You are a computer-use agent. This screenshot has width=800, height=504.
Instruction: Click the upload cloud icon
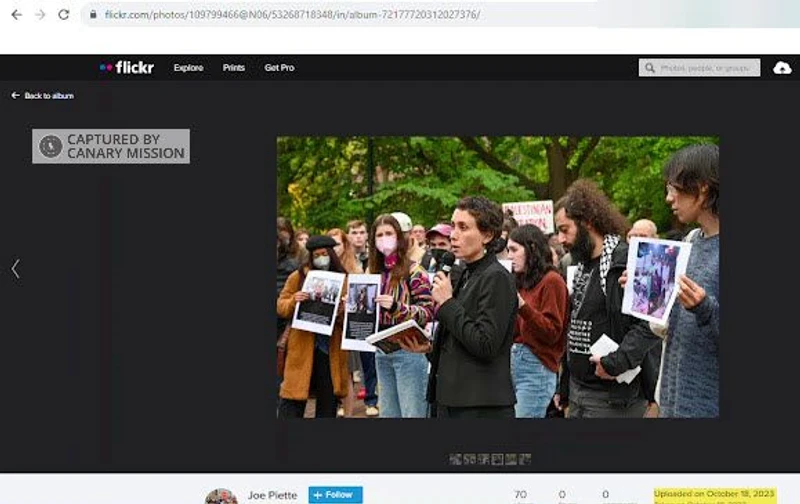pos(782,68)
